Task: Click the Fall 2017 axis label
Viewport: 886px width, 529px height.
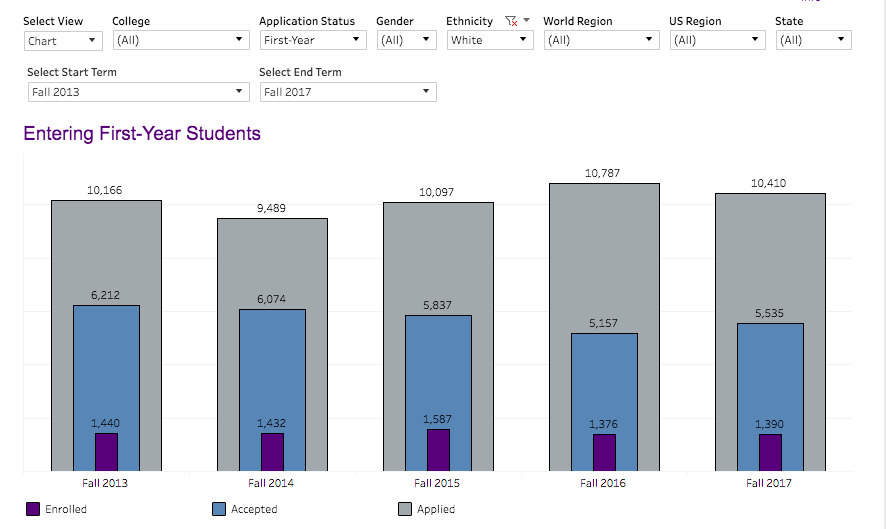Action: pyautogui.click(x=770, y=484)
